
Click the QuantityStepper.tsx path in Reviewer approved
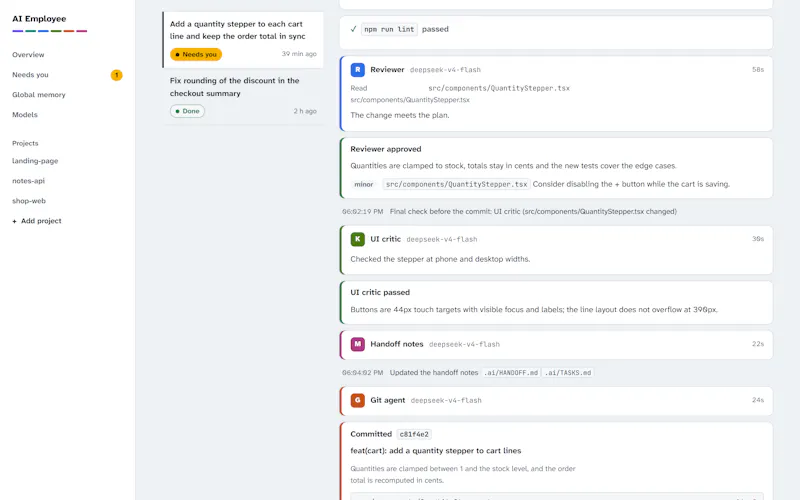coord(457,184)
